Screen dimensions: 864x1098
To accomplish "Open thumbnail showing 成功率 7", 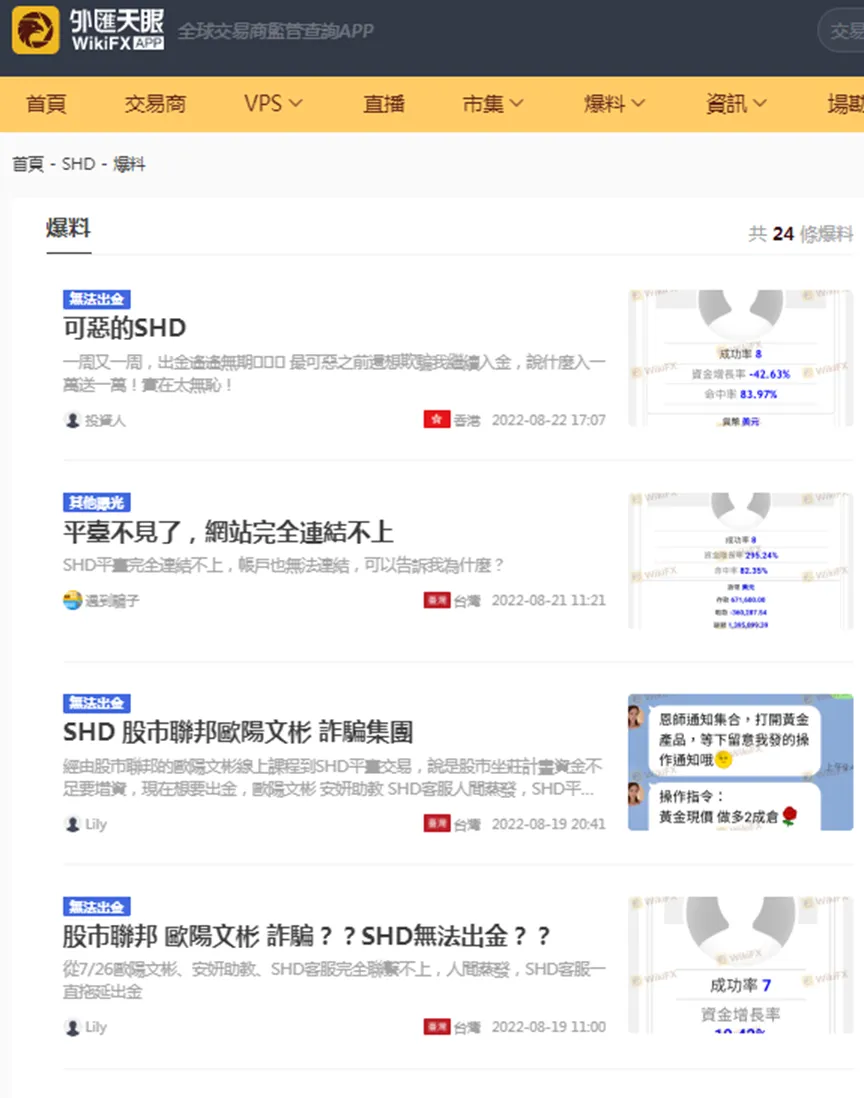I will [x=741, y=965].
